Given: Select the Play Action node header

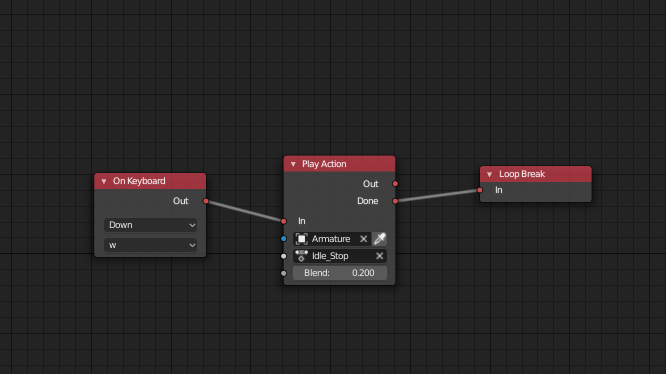Looking at the screenshot, I should [x=339, y=164].
